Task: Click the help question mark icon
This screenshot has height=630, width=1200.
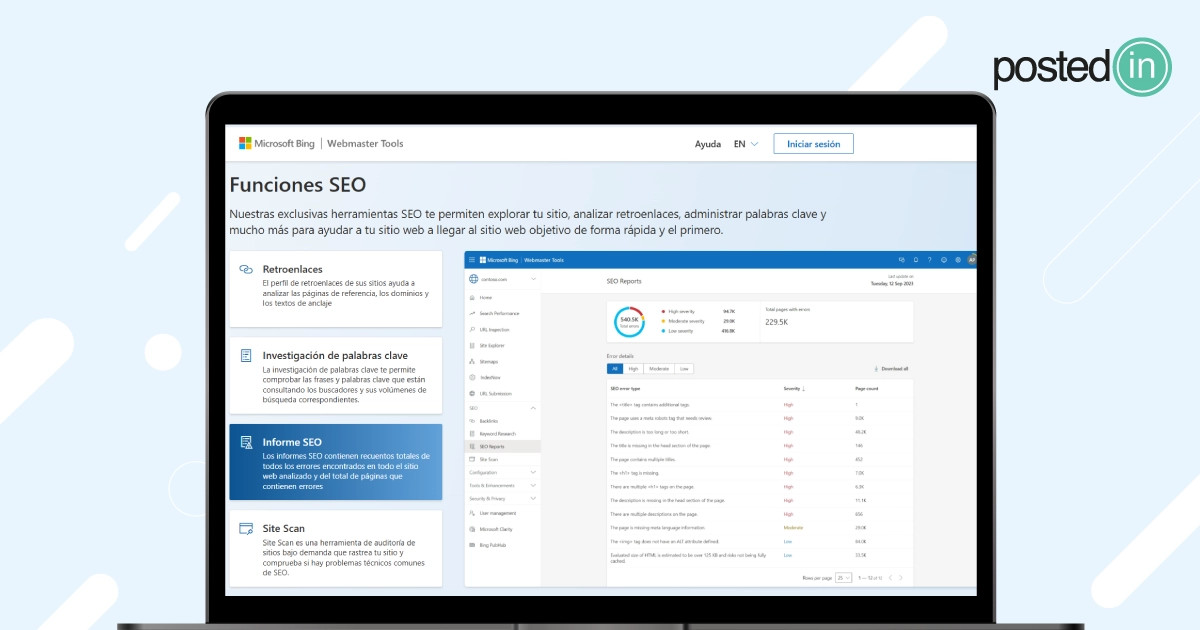Action: pyautogui.click(x=930, y=260)
